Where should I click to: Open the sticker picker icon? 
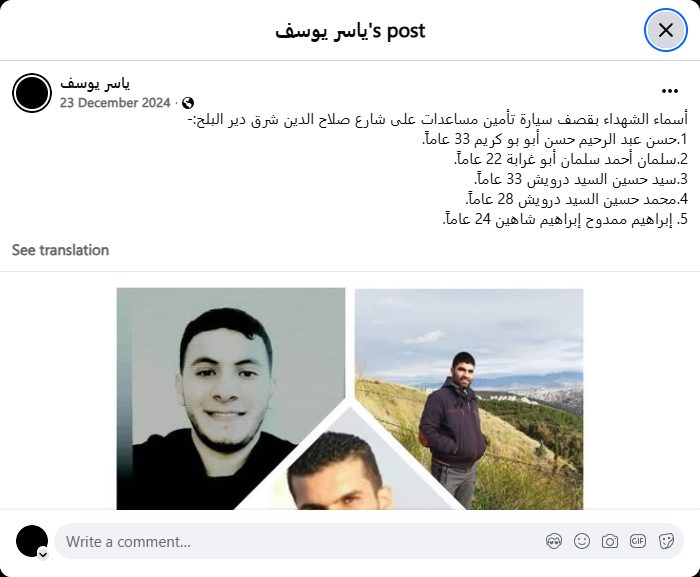tap(666, 541)
